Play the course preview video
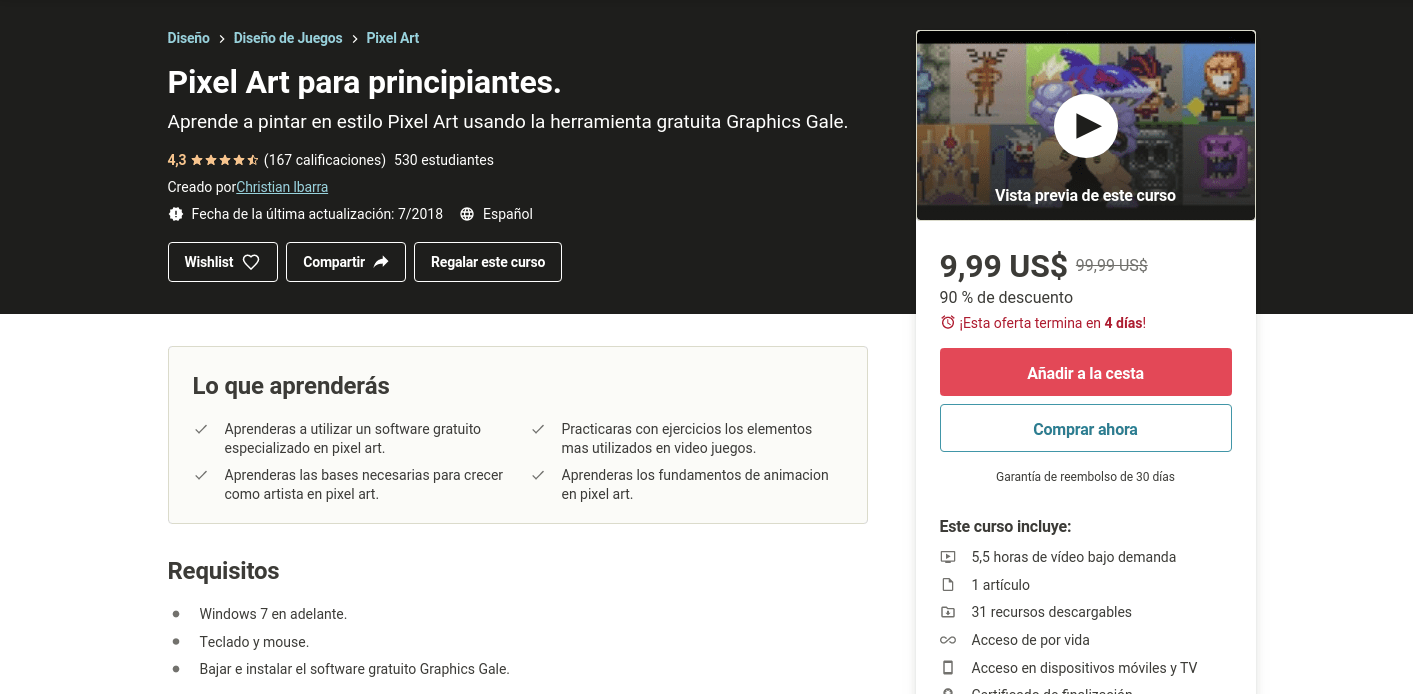The width and height of the screenshot is (1413, 694). click(x=1085, y=126)
